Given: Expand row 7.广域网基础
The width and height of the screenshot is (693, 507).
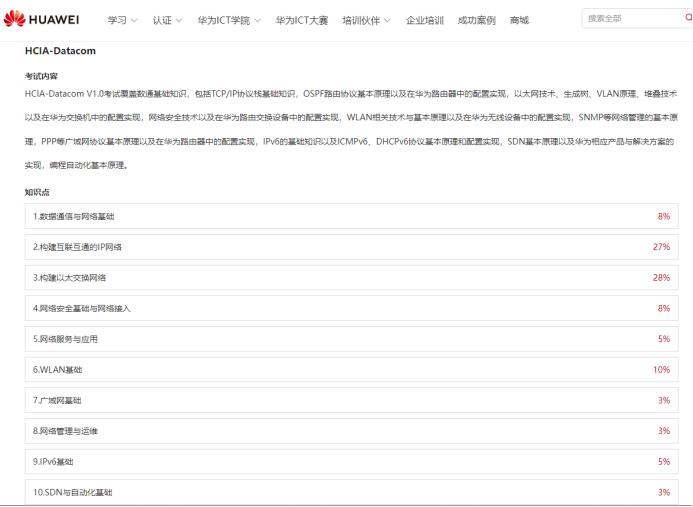Looking at the screenshot, I should [351, 400].
